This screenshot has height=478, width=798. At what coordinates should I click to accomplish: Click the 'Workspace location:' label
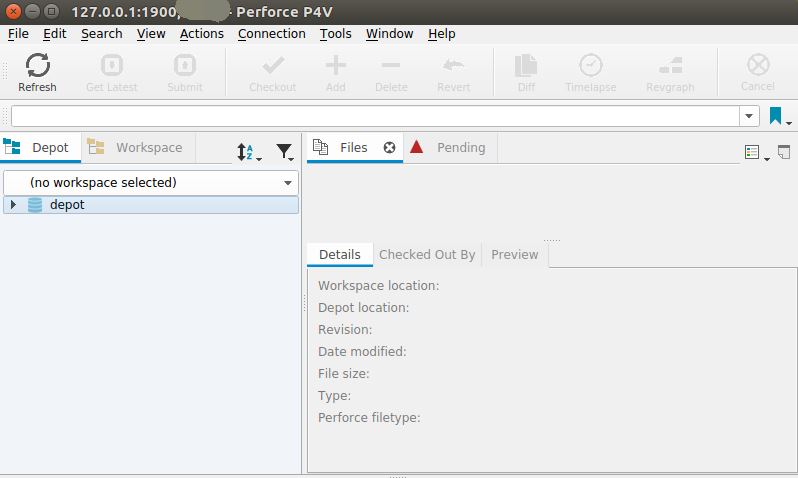click(378, 286)
